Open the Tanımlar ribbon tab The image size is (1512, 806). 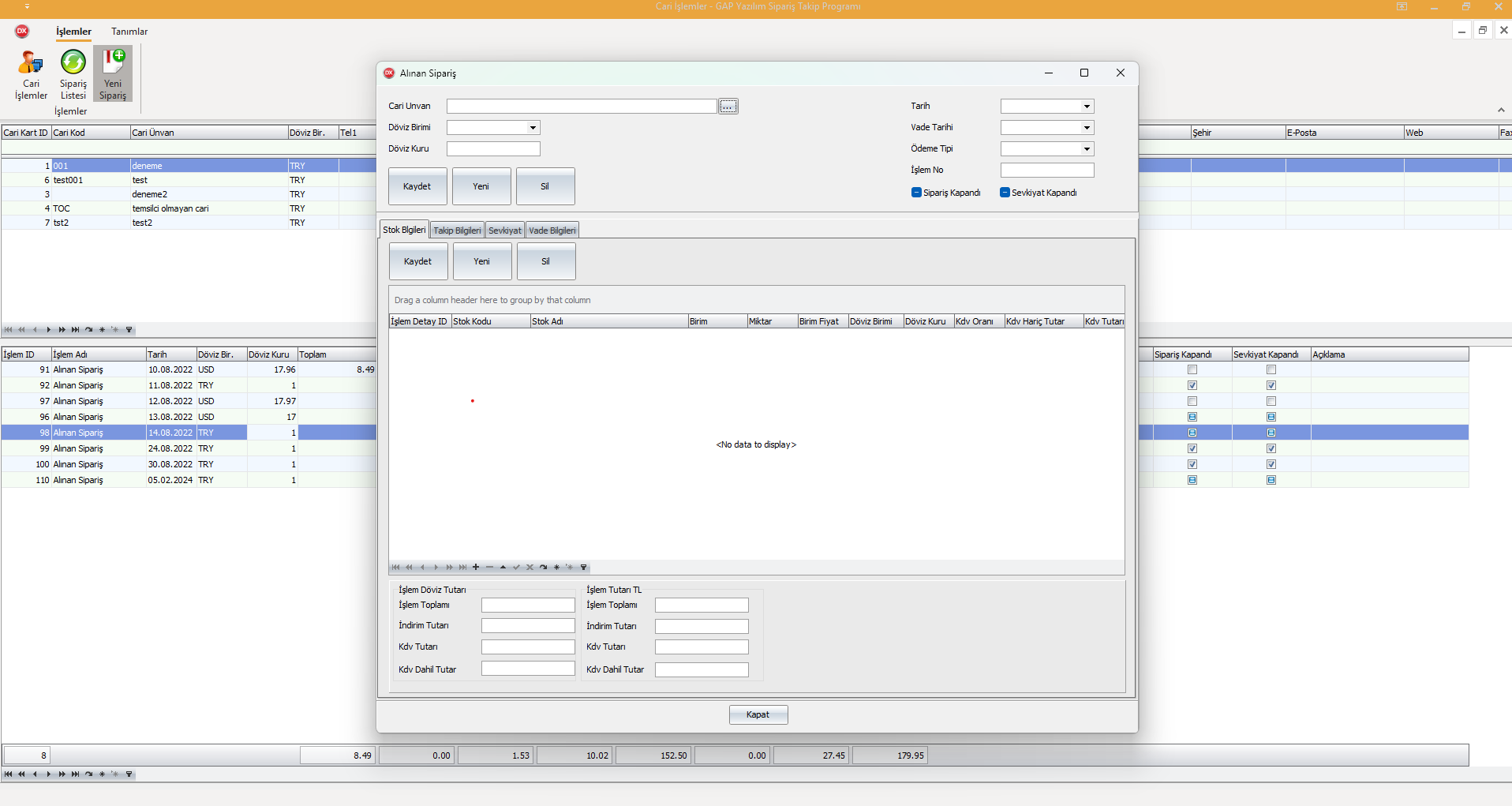point(129,32)
